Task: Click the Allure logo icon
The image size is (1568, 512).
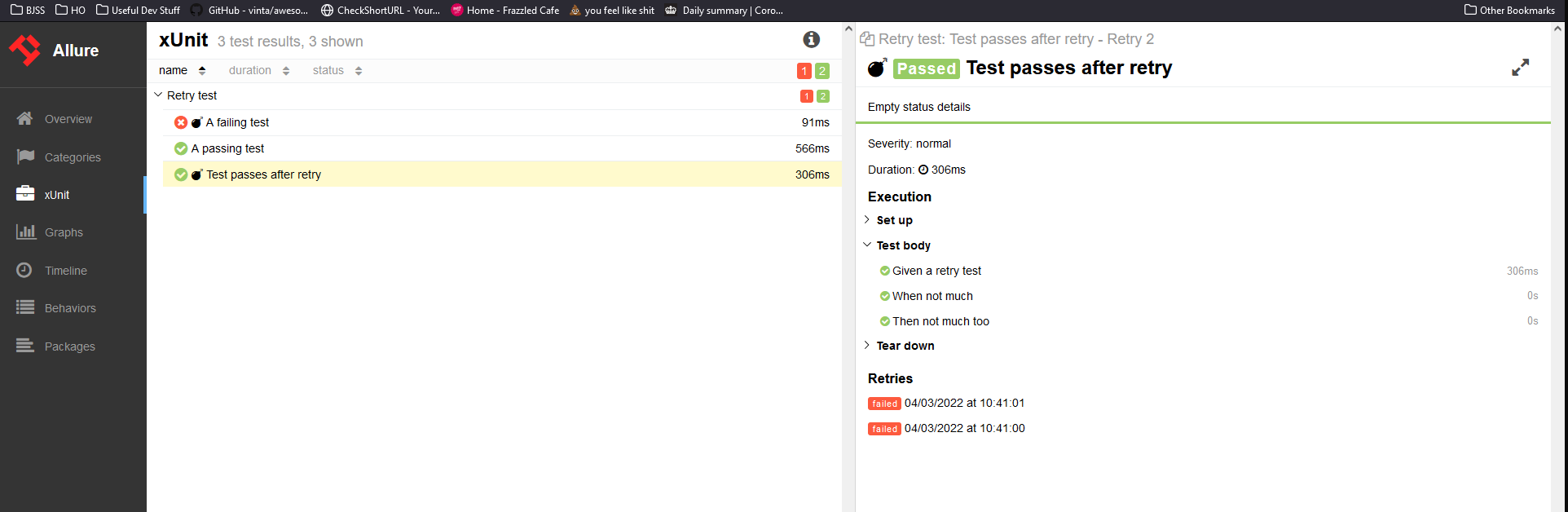Action: point(25,50)
